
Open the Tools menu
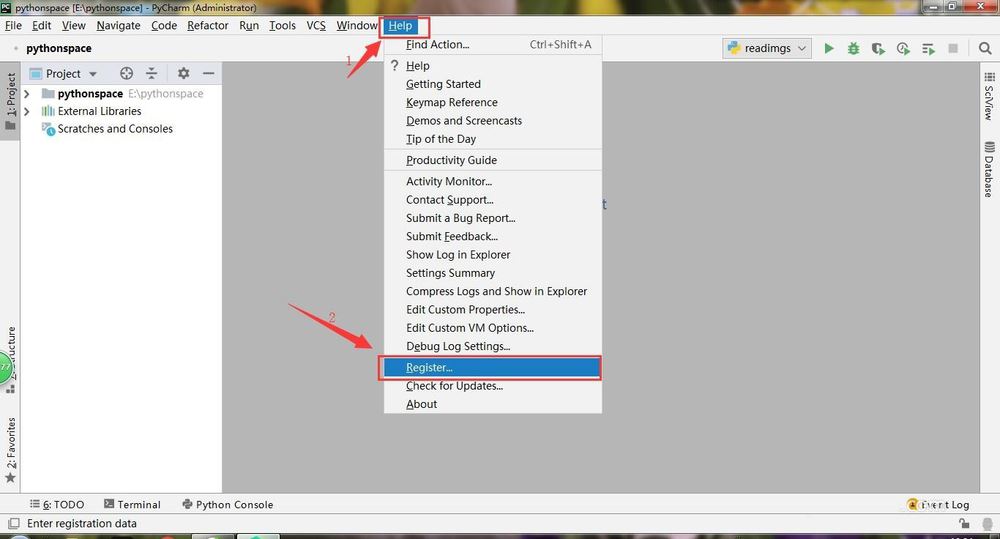point(283,26)
